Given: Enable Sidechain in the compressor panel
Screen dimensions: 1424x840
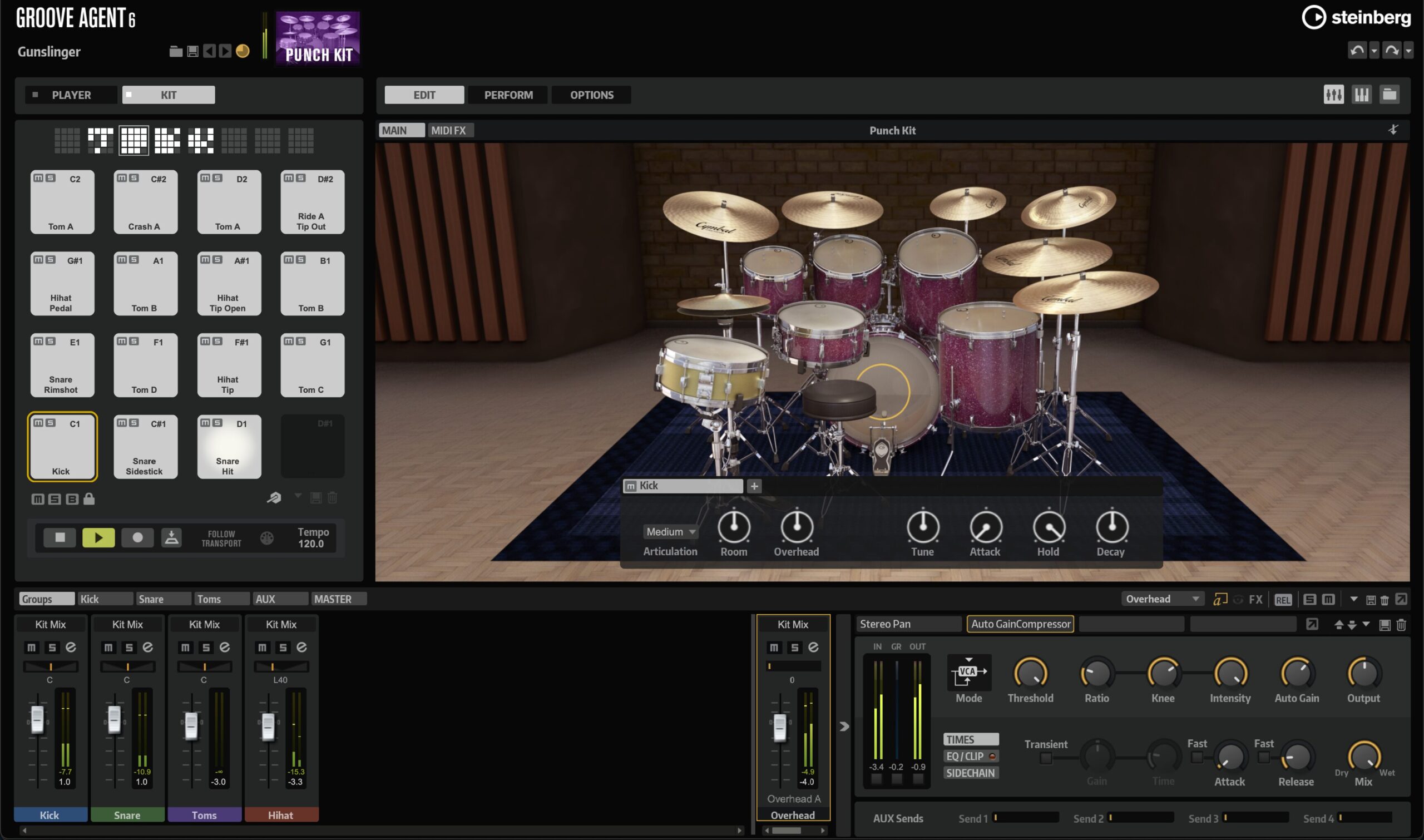Looking at the screenshot, I should (x=970, y=773).
